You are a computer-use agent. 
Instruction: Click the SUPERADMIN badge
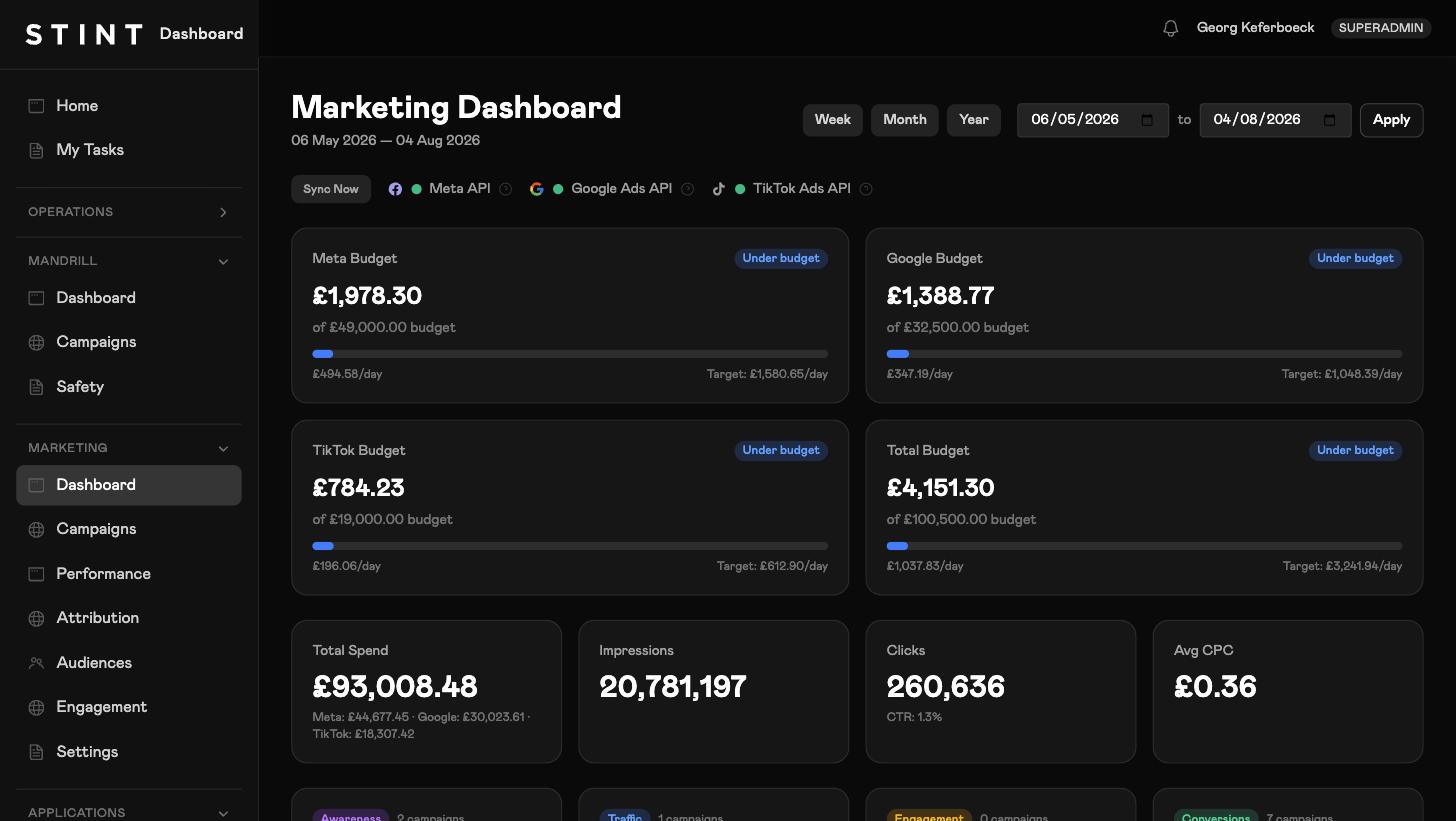(x=1381, y=28)
